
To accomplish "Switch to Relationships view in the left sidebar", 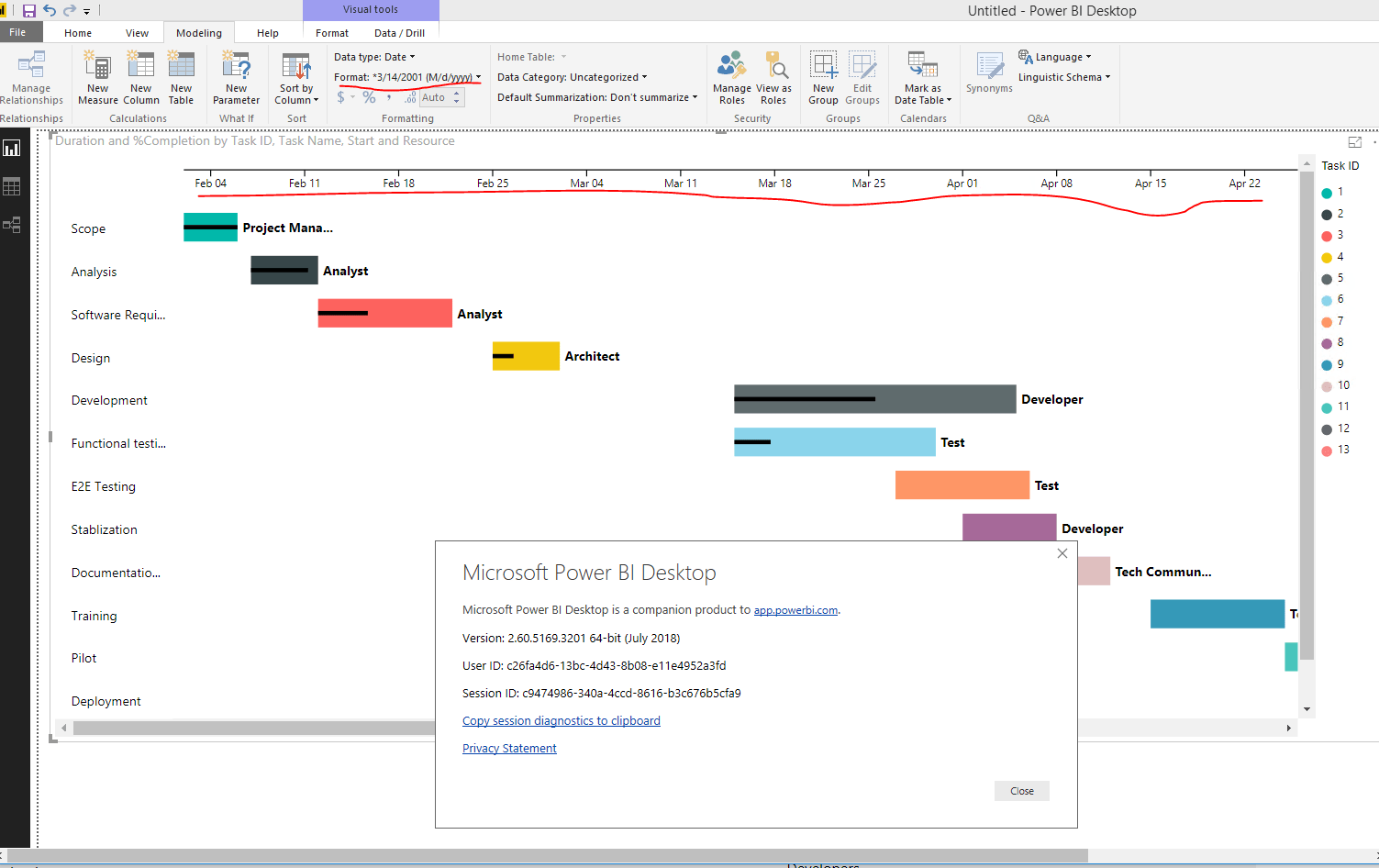I will (12, 225).
